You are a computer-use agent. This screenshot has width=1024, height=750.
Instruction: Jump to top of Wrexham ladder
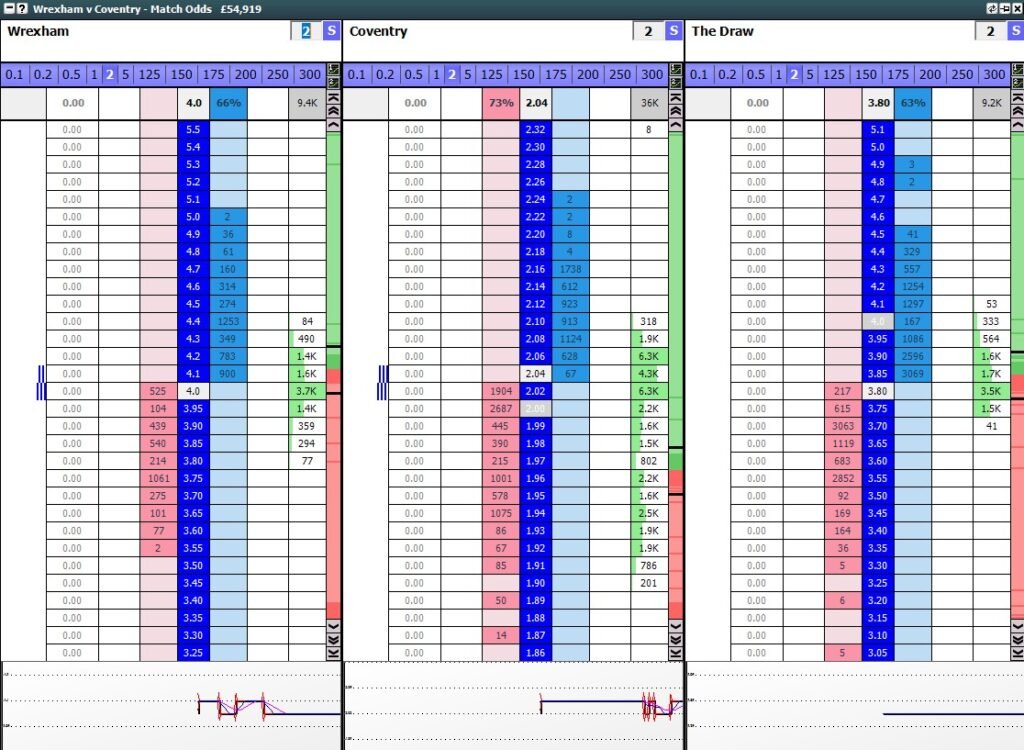(x=334, y=97)
